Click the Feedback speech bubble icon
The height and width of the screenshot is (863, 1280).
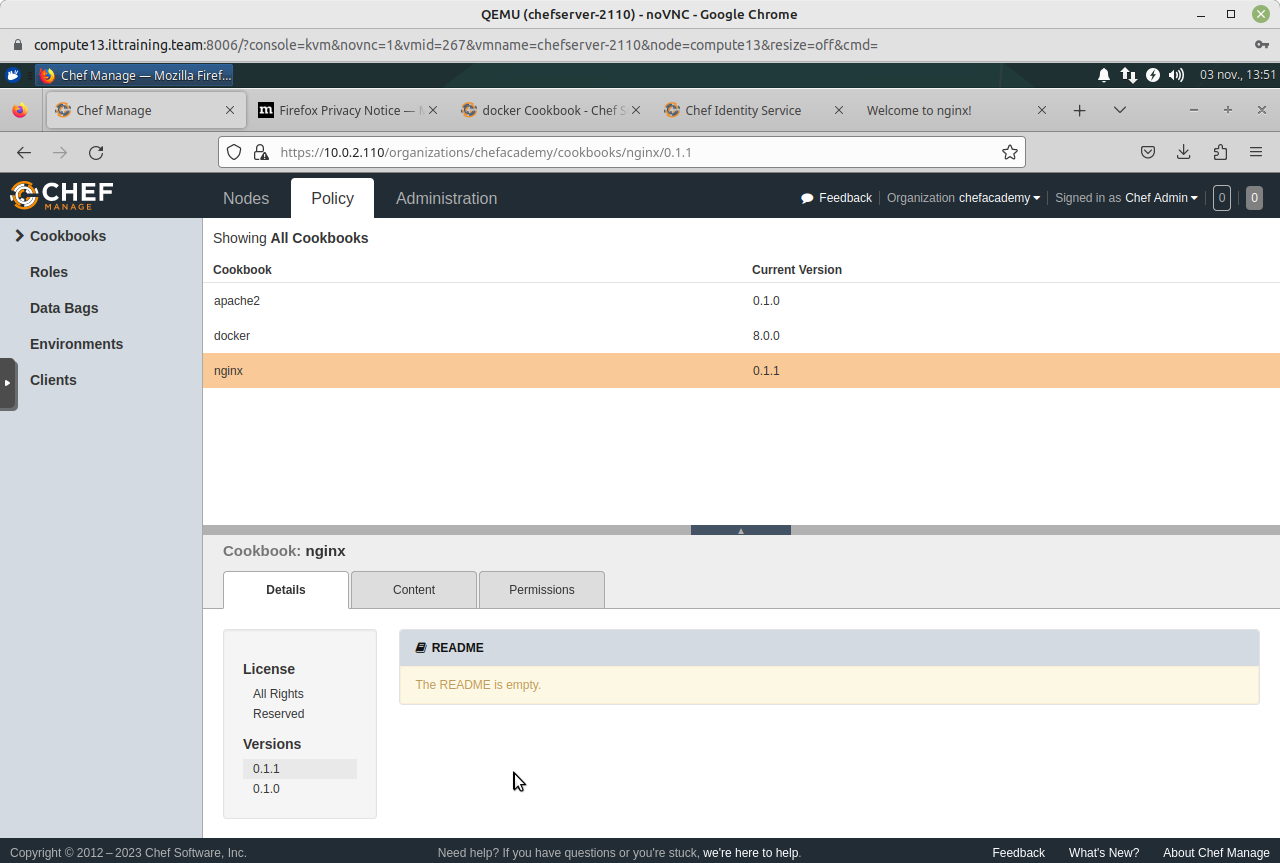(807, 198)
